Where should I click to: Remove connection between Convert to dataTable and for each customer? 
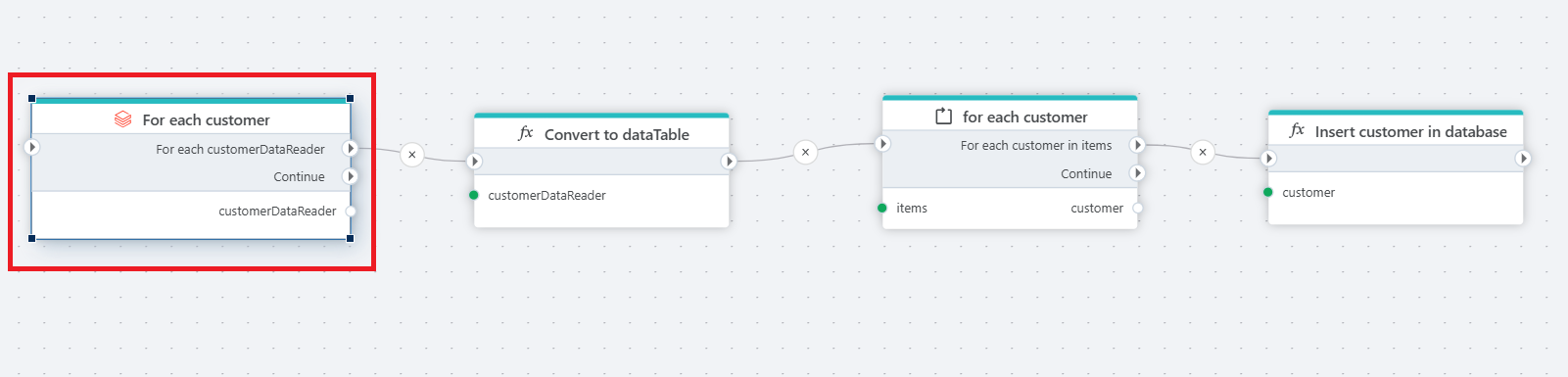pyautogui.click(x=805, y=152)
